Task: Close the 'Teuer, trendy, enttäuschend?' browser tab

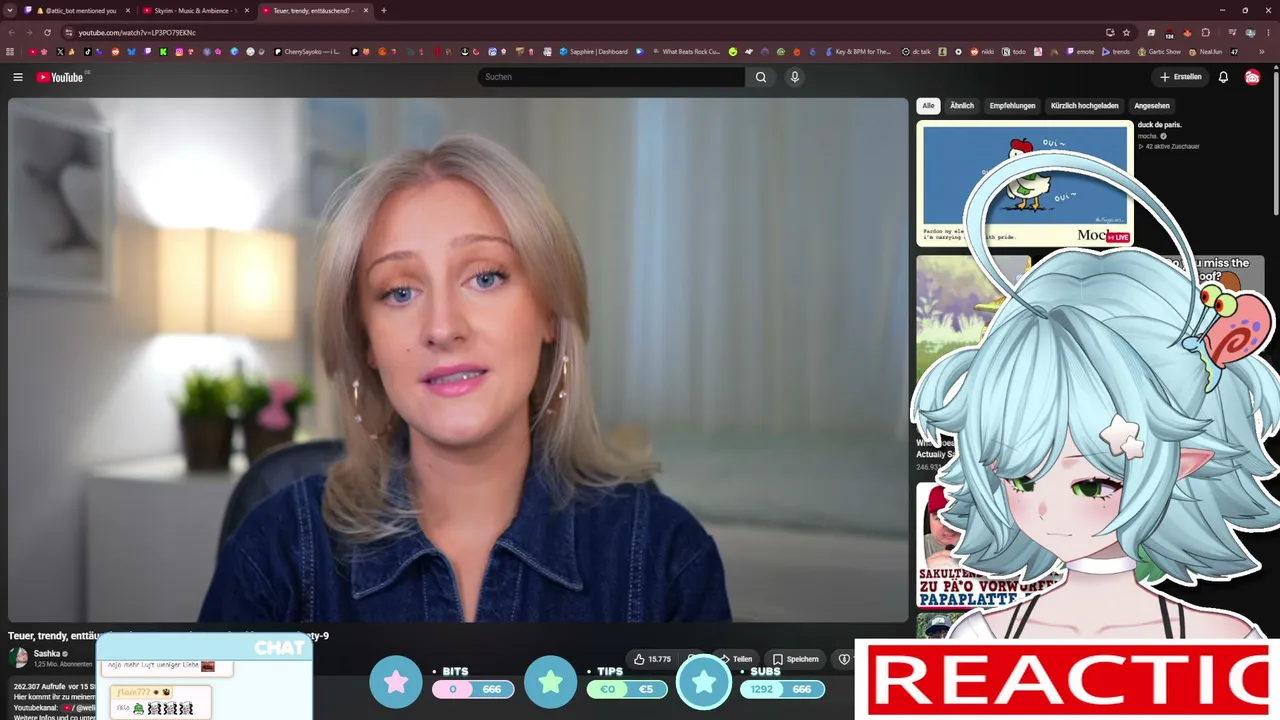Action: pyautogui.click(x=366, y=10)
